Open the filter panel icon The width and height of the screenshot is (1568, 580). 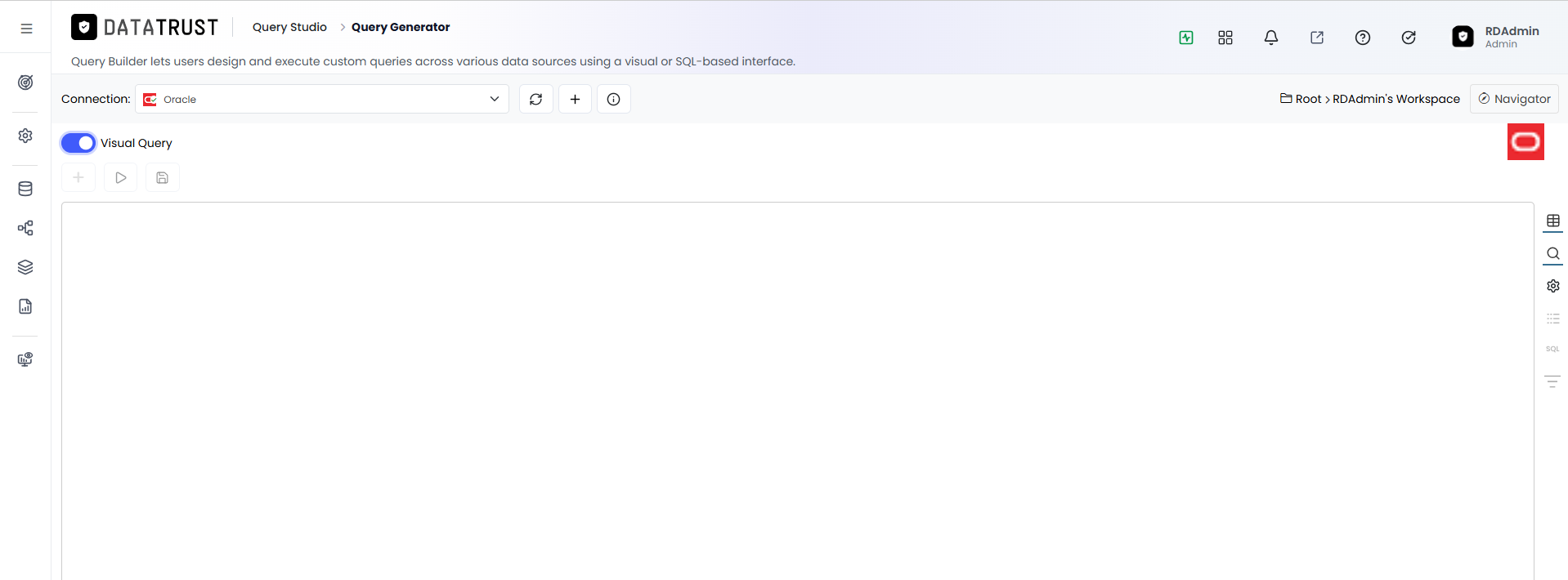[1552, 381]
